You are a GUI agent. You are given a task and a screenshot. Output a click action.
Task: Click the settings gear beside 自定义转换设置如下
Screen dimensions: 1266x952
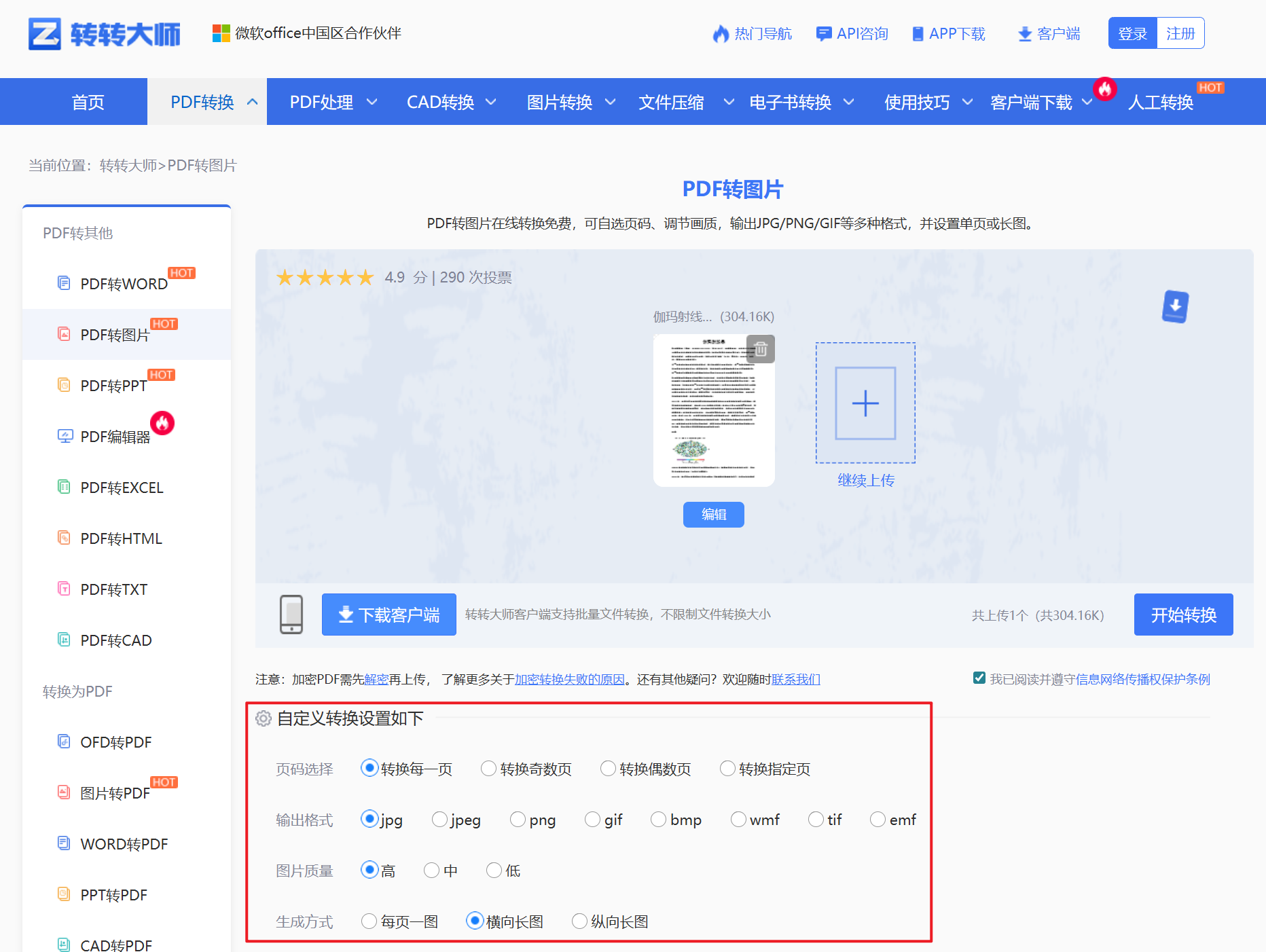(x=263, y=718)
